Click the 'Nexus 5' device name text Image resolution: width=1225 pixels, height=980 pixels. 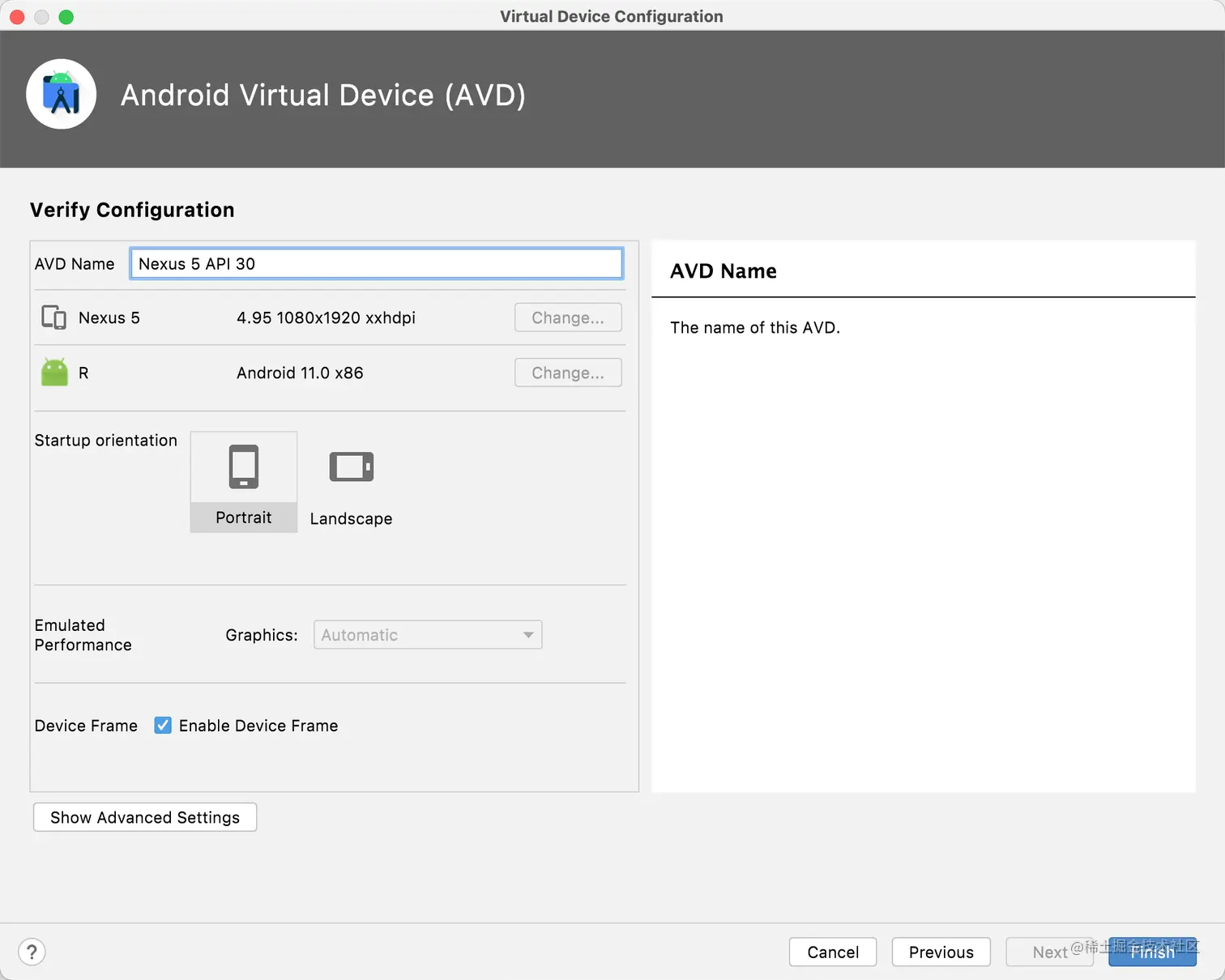109,317
